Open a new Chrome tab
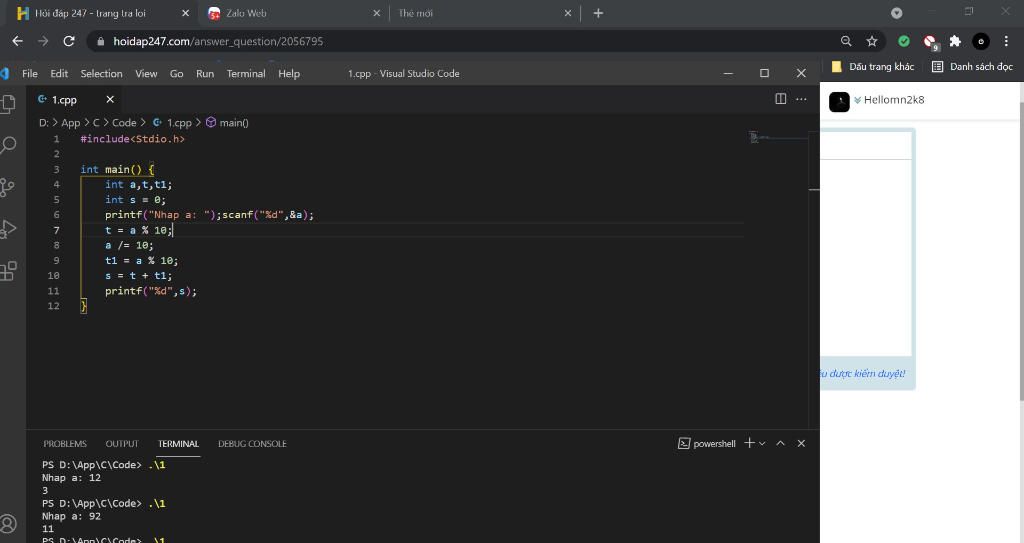 (x=598, y=13)
